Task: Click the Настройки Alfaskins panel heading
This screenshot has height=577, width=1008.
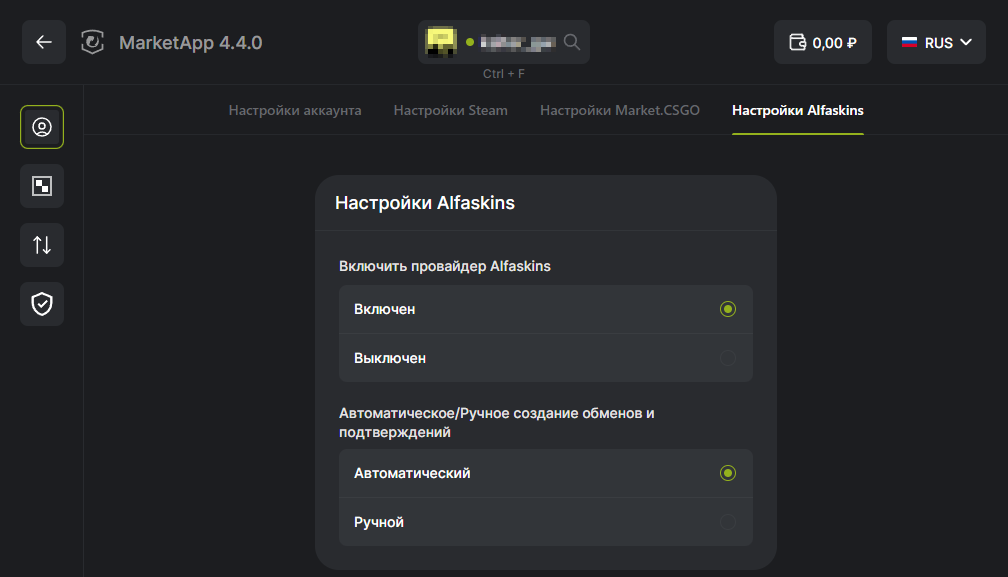Action: click(x=425, y=203)
